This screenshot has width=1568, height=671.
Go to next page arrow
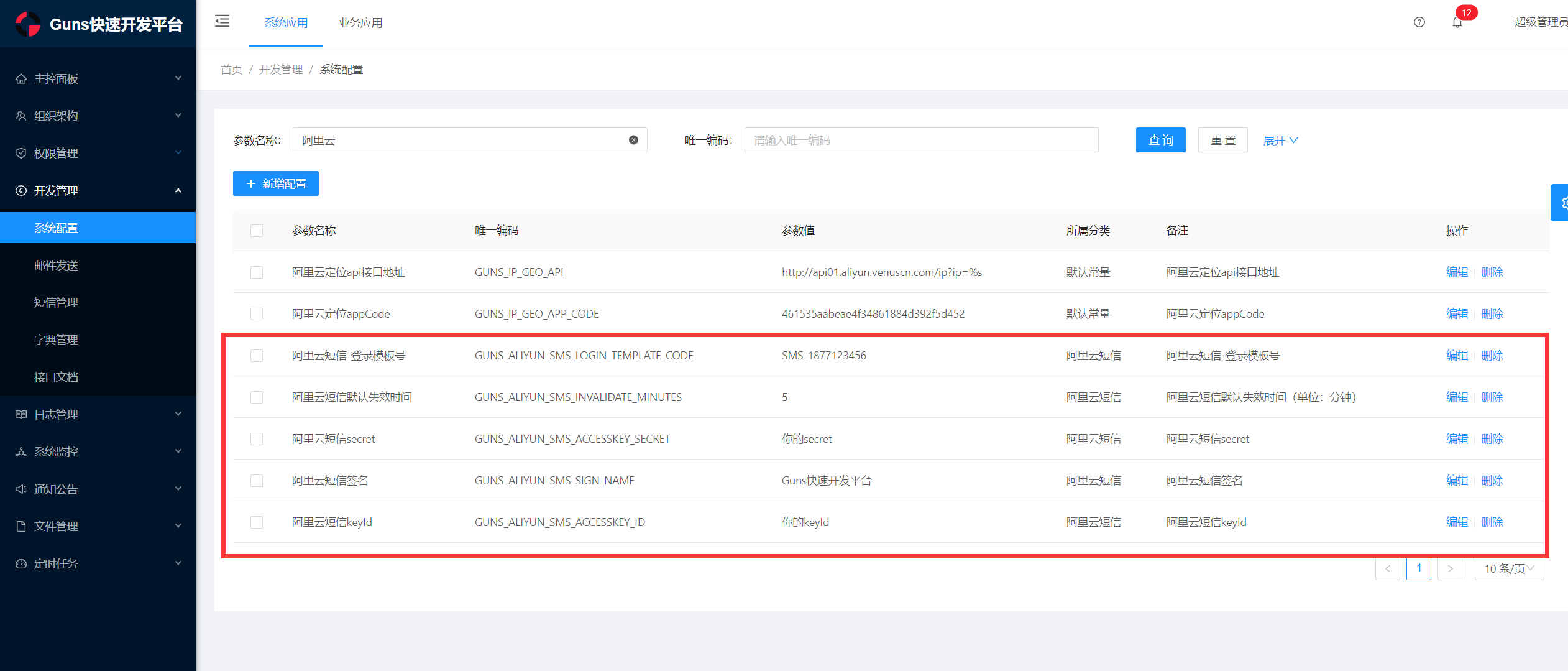(x=1450, y=568)
